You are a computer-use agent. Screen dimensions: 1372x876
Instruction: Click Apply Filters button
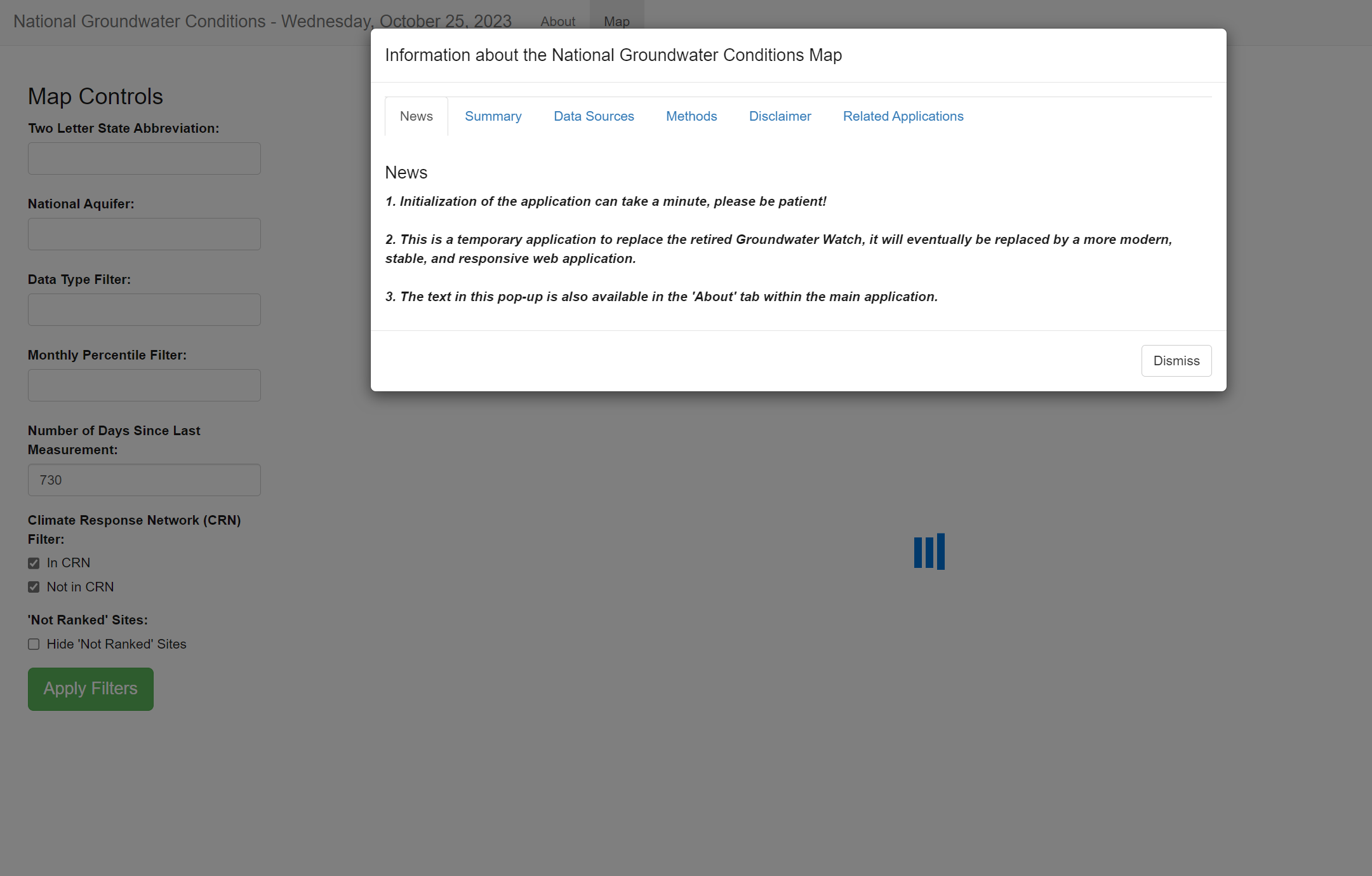(x=91, y=688)
